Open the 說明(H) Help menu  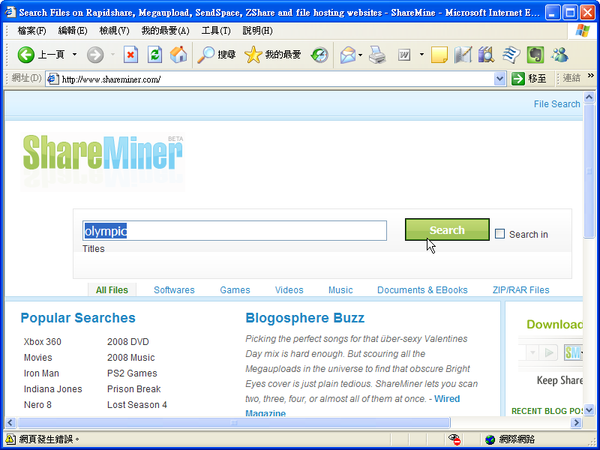pyautogui.click(x=257, y=31)
